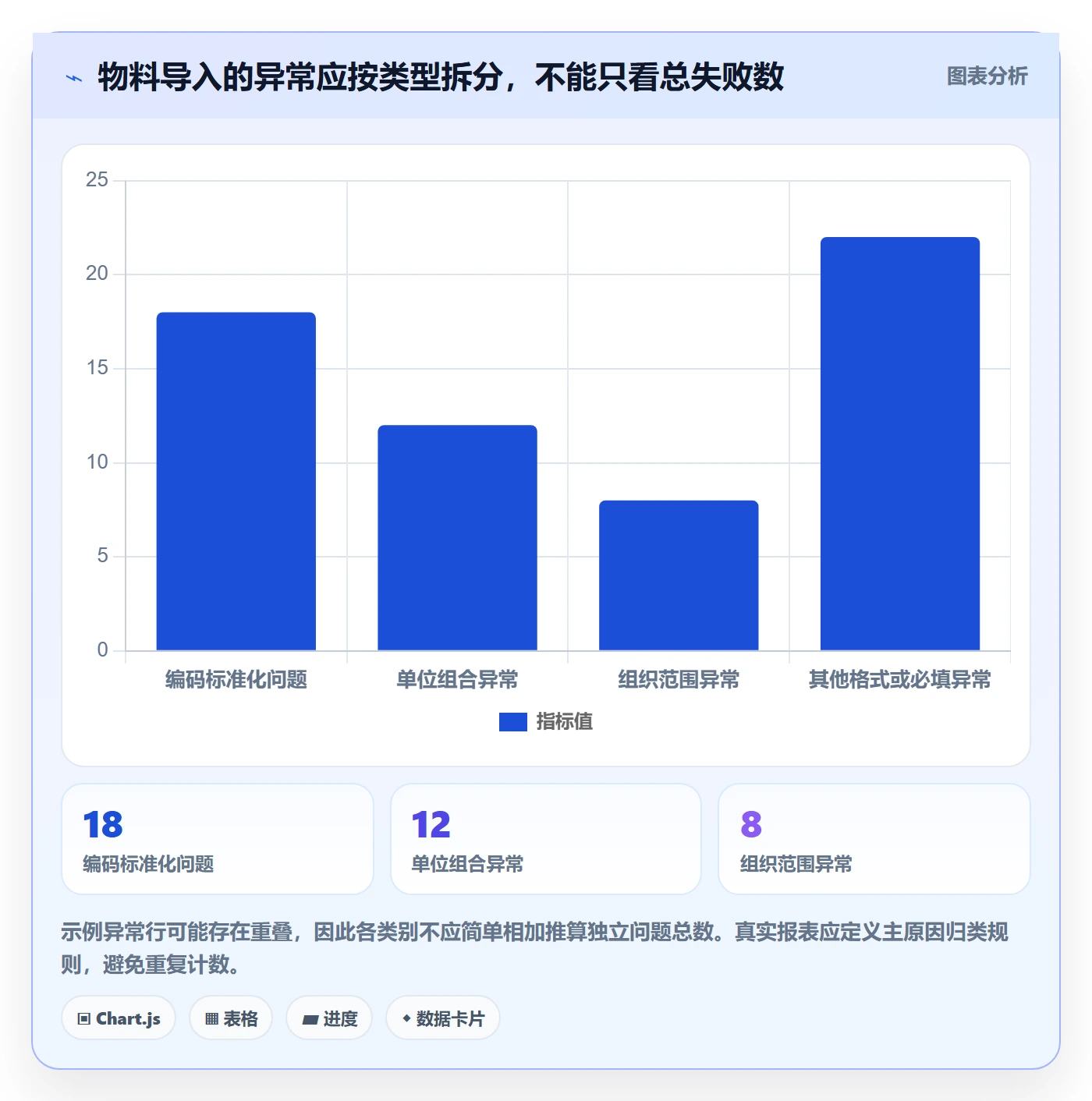Open the 组织范围异常 stat card label
The image size is (1092, 1101).
tap(796, 864)
